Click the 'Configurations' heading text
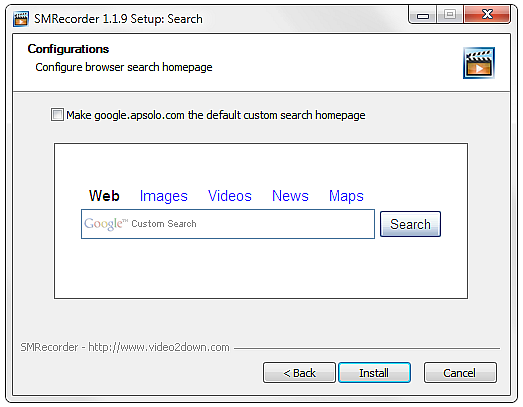 68,49
